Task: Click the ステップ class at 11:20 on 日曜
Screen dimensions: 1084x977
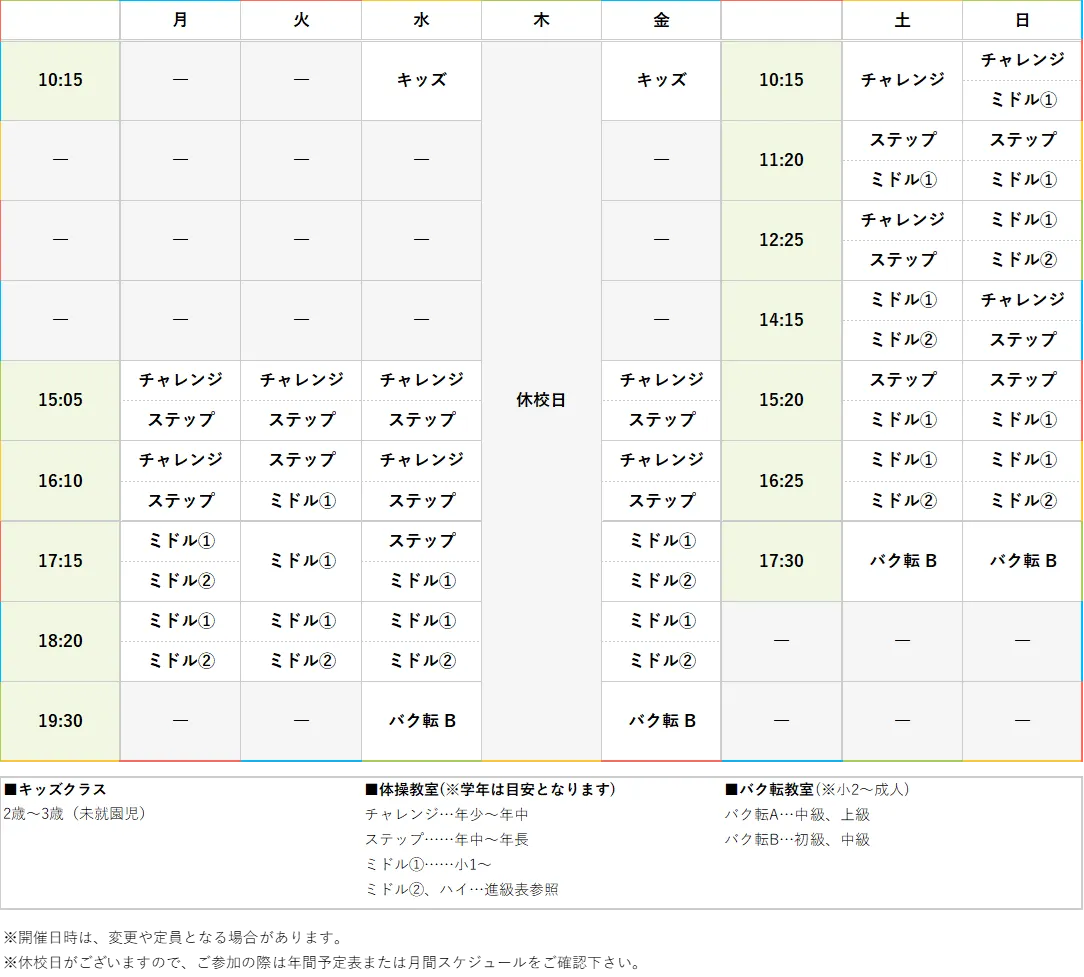Action: [1021, 140]
